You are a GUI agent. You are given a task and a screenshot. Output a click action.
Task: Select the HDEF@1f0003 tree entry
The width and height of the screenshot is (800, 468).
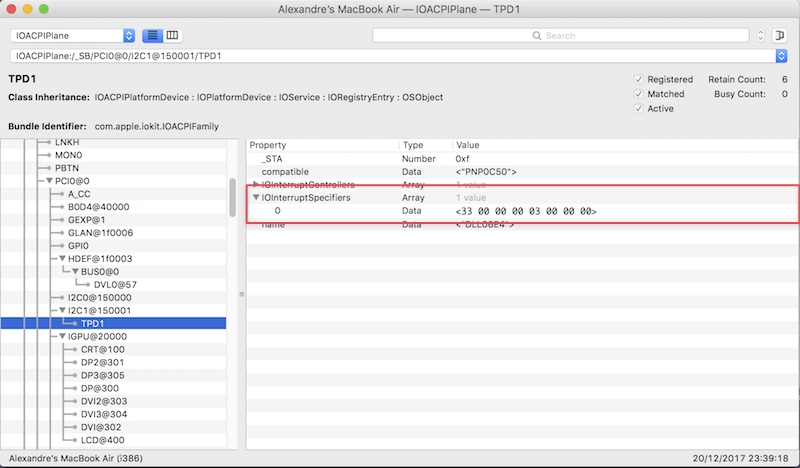coord(98,258)
